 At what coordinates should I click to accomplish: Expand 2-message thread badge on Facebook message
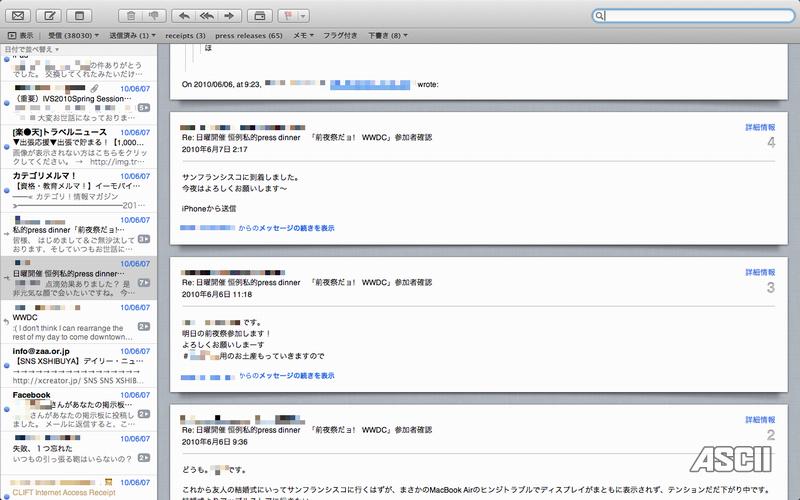coord(144,414)
